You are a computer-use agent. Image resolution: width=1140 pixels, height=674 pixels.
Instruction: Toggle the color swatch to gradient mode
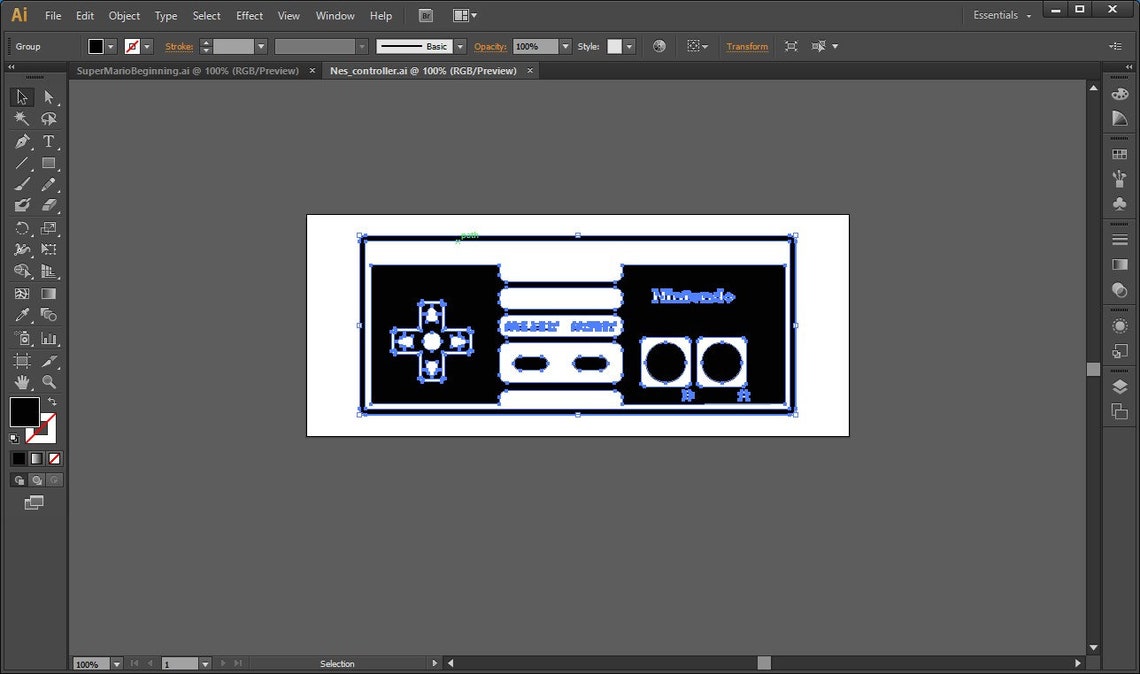pyautogui.click(x=35, y=458)
